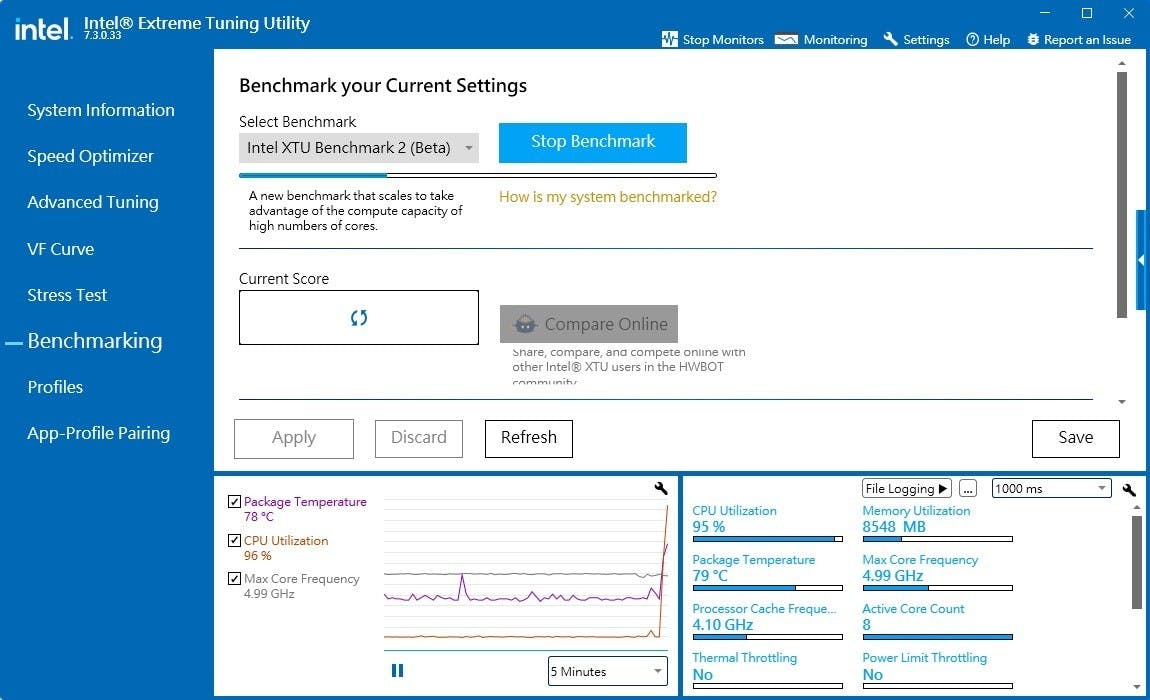1150x700 pixels.
Task: Click the Report an Issue bug icon
Action: click(x=1033, y=40)
